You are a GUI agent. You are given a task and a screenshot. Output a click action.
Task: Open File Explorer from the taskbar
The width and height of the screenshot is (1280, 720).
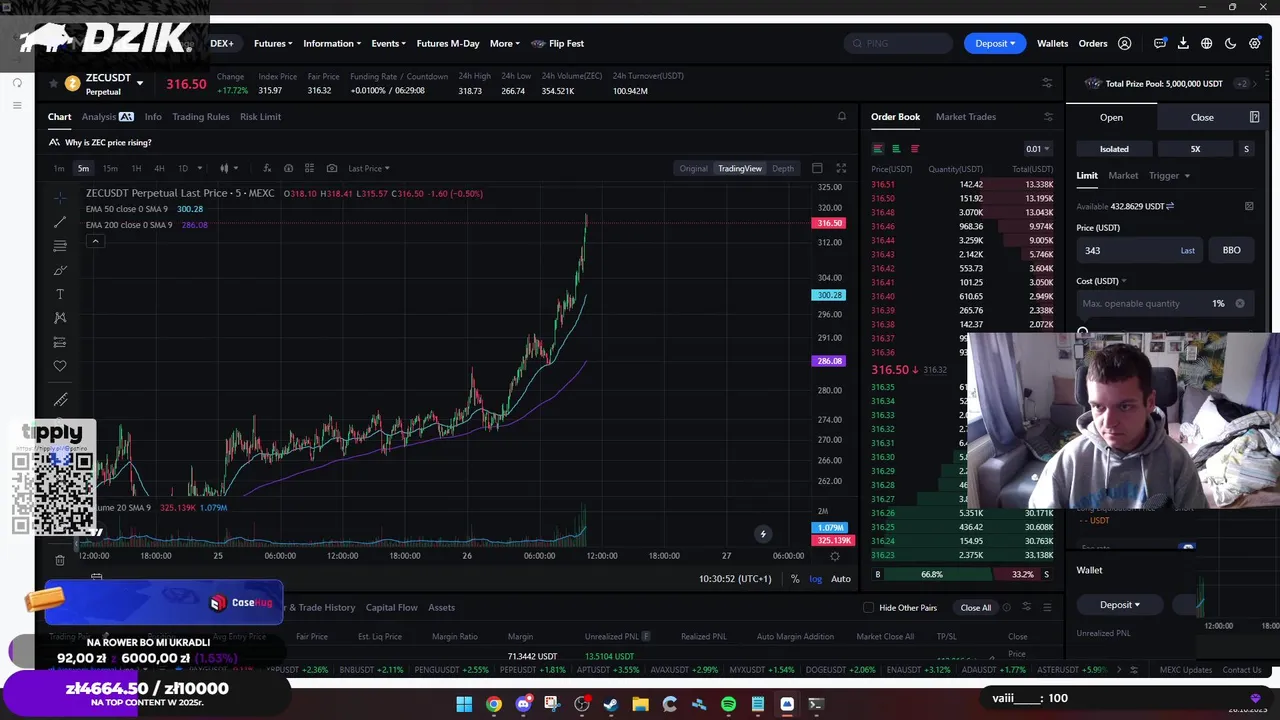(640, 705)
